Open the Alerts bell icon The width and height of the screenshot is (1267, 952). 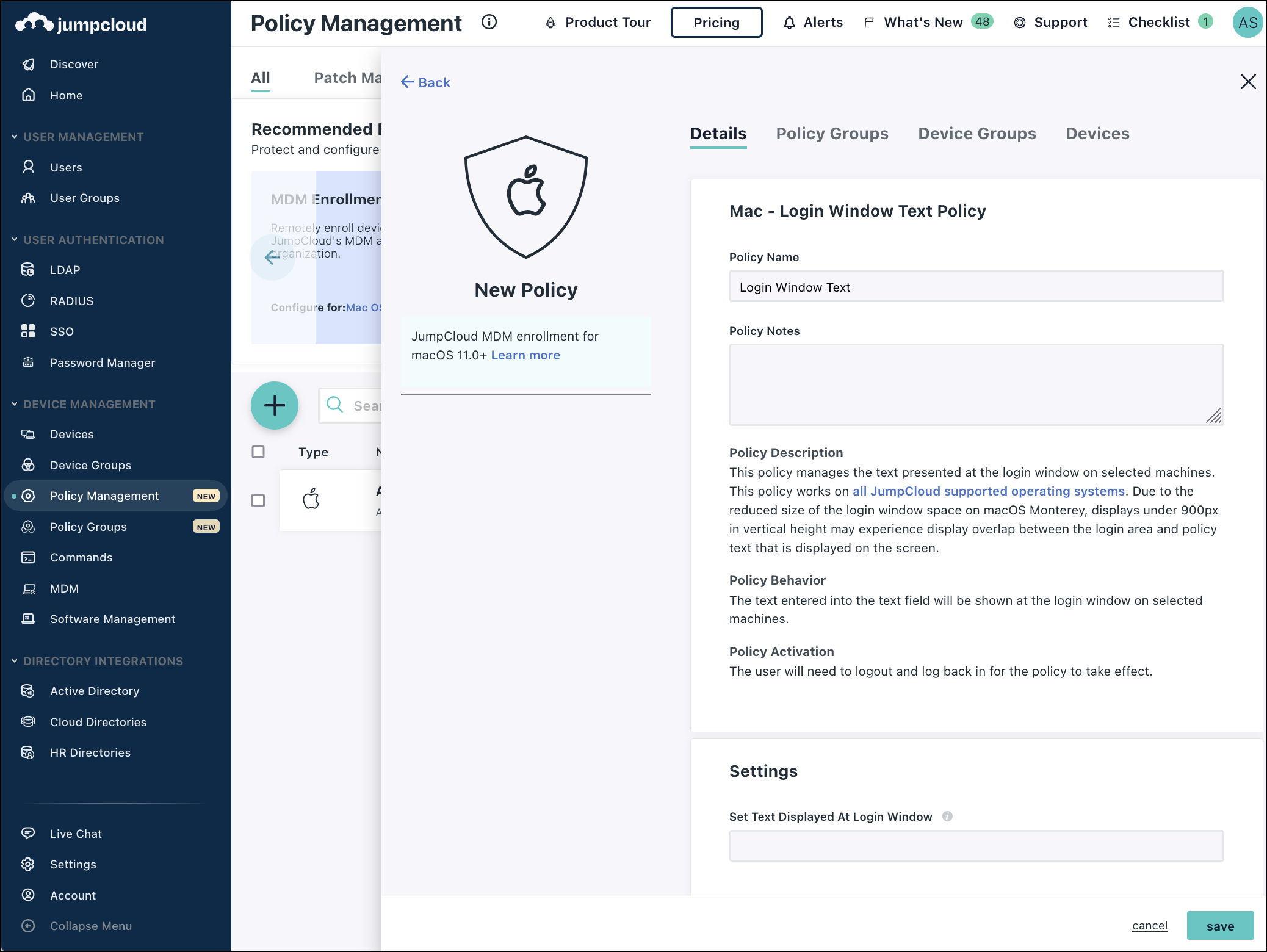point(789,23)
